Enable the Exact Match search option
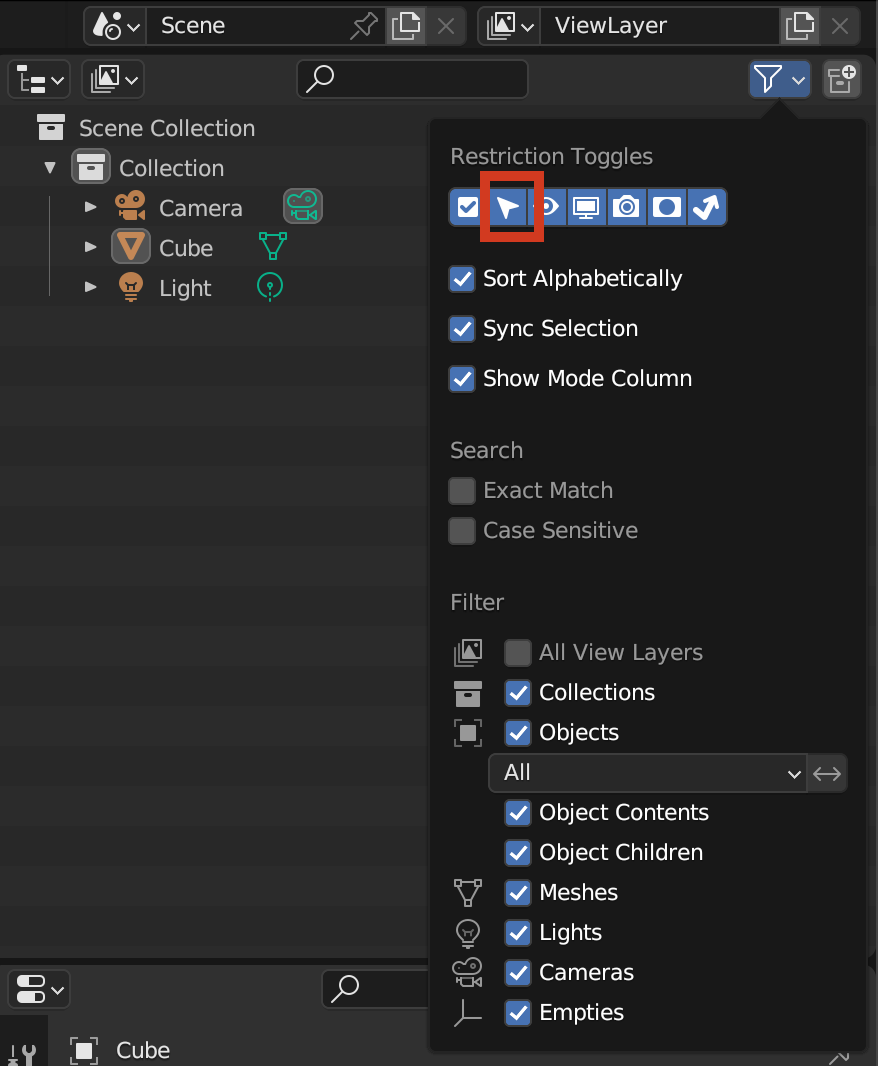 click(461, 490)
